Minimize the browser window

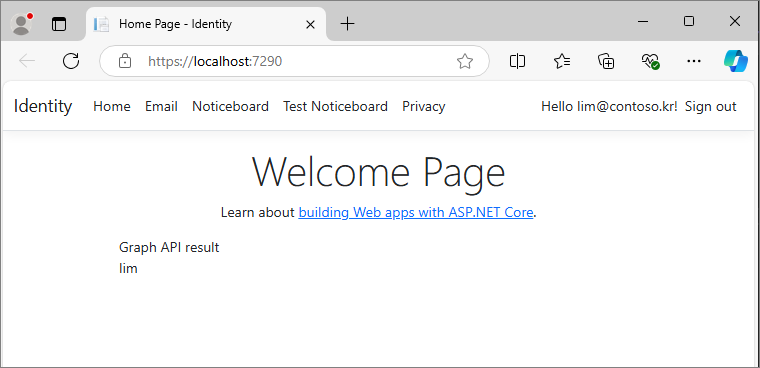pos(643,21)
